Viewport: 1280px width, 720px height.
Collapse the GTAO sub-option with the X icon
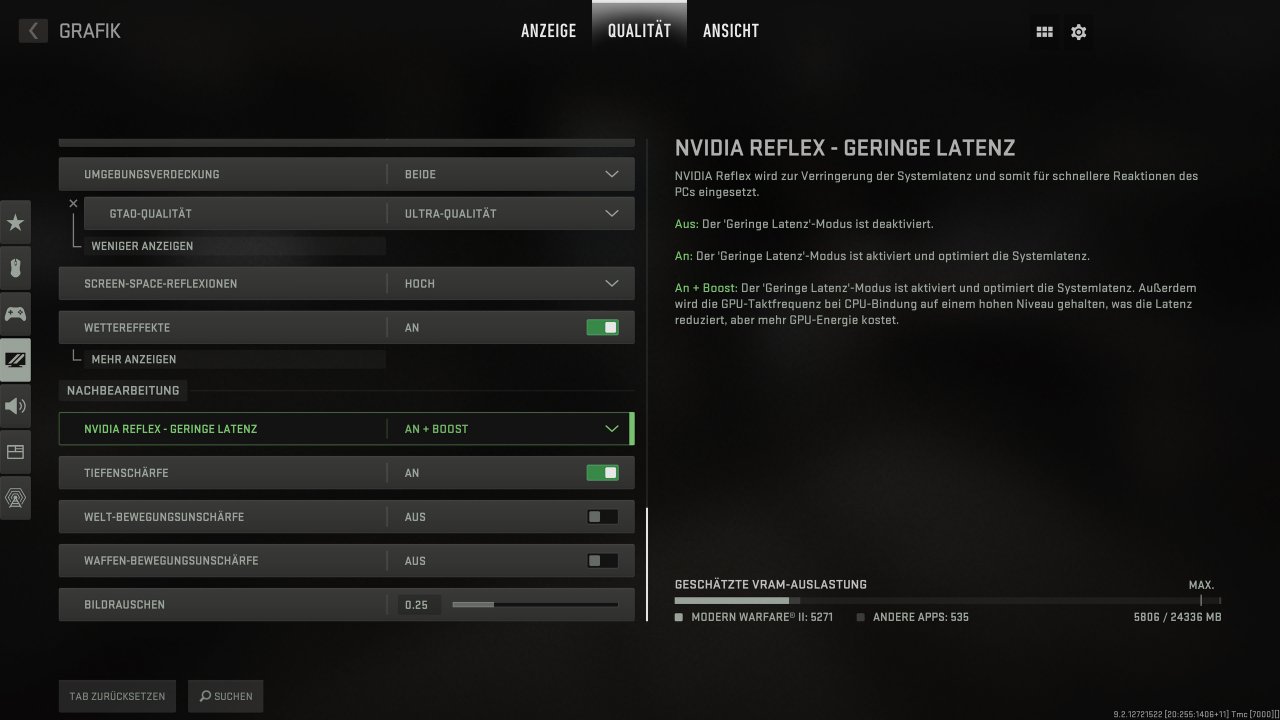pos(73,203)
